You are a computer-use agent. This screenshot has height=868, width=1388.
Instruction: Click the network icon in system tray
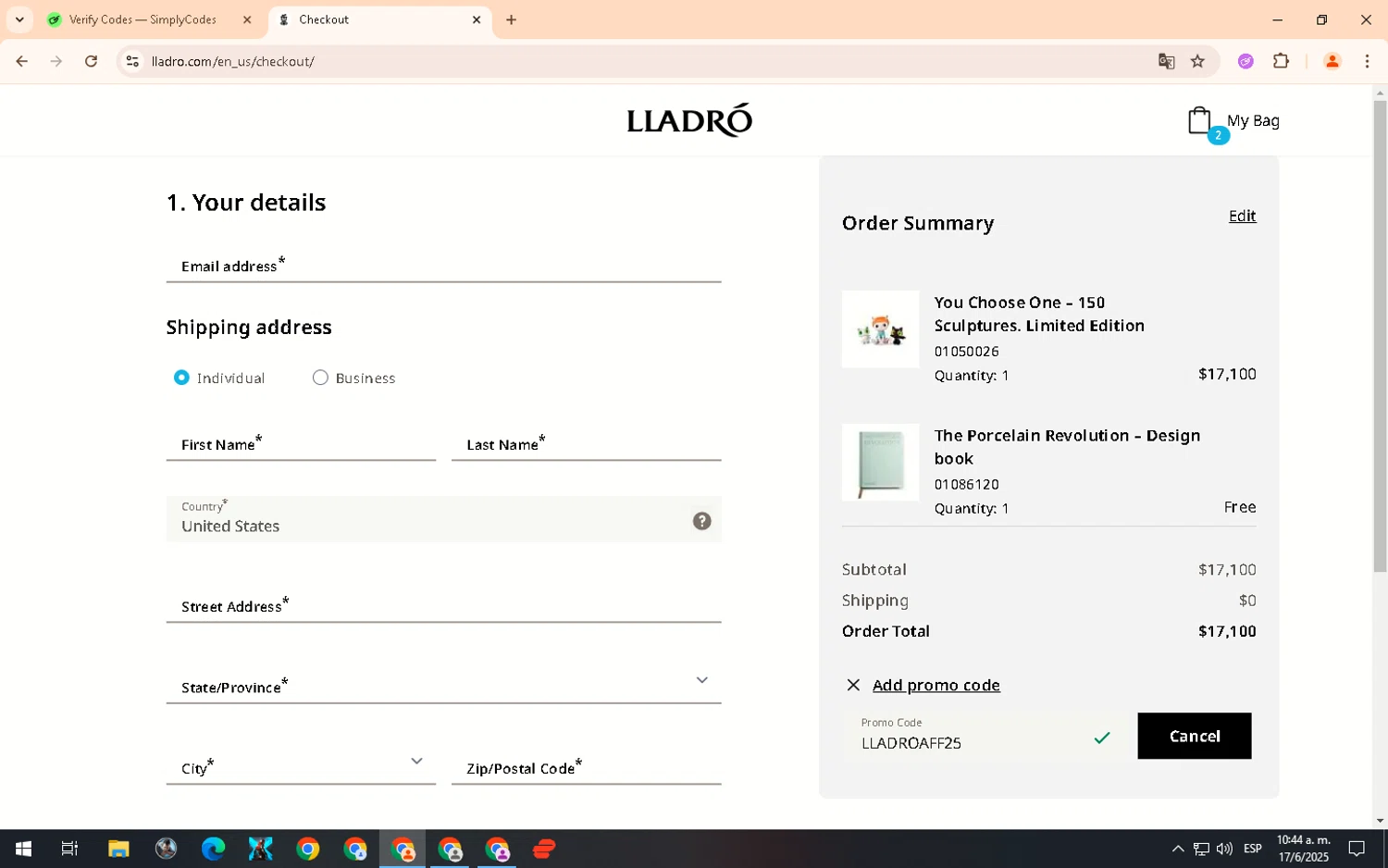[x=1201, y=849]
